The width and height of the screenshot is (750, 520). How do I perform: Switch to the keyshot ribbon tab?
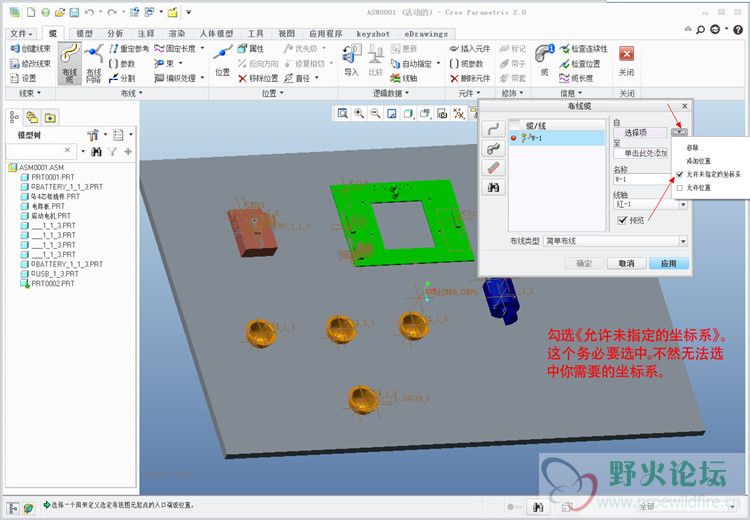(373, 33)
